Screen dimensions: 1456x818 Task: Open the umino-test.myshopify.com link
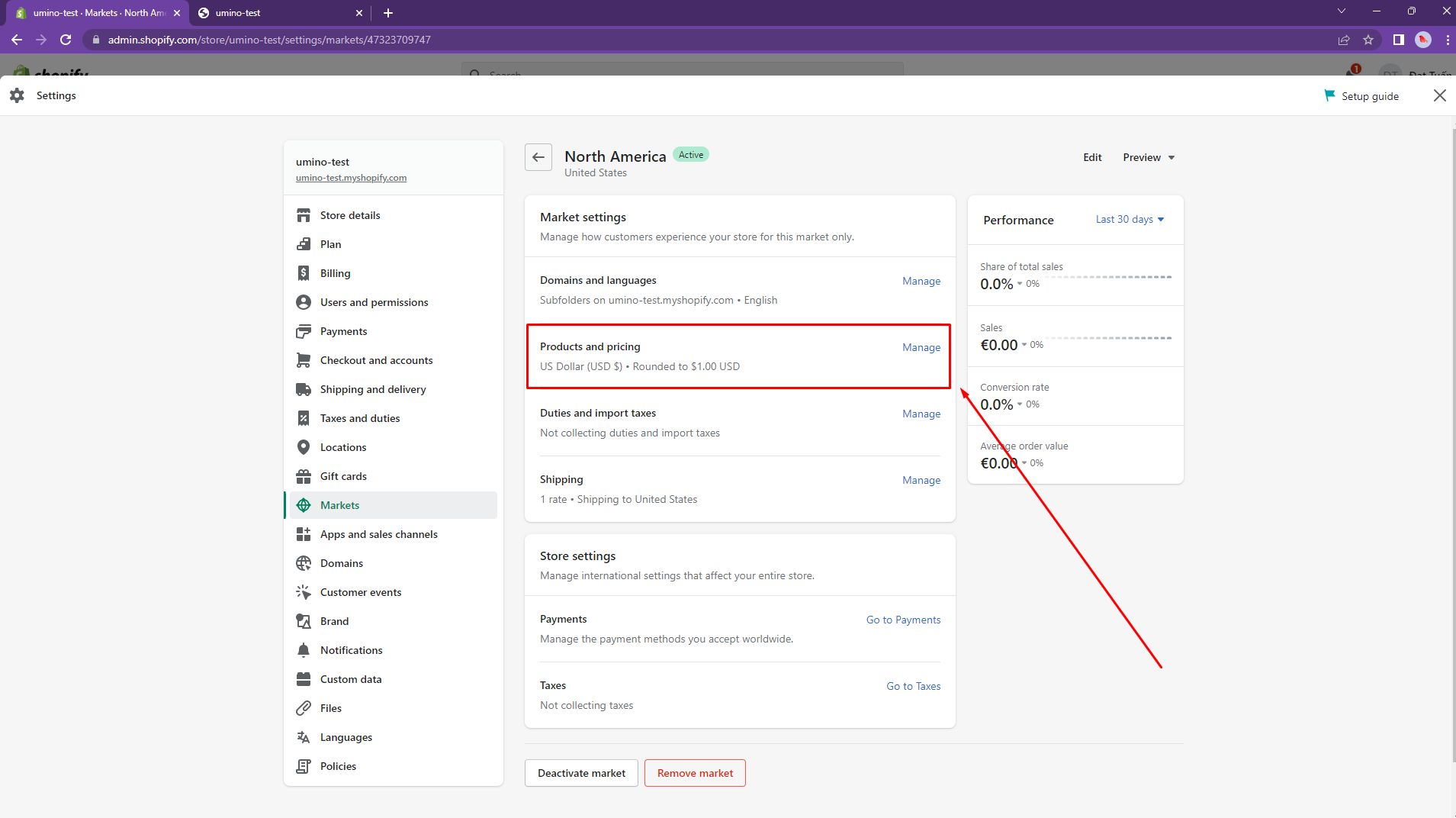pos(351,178)
